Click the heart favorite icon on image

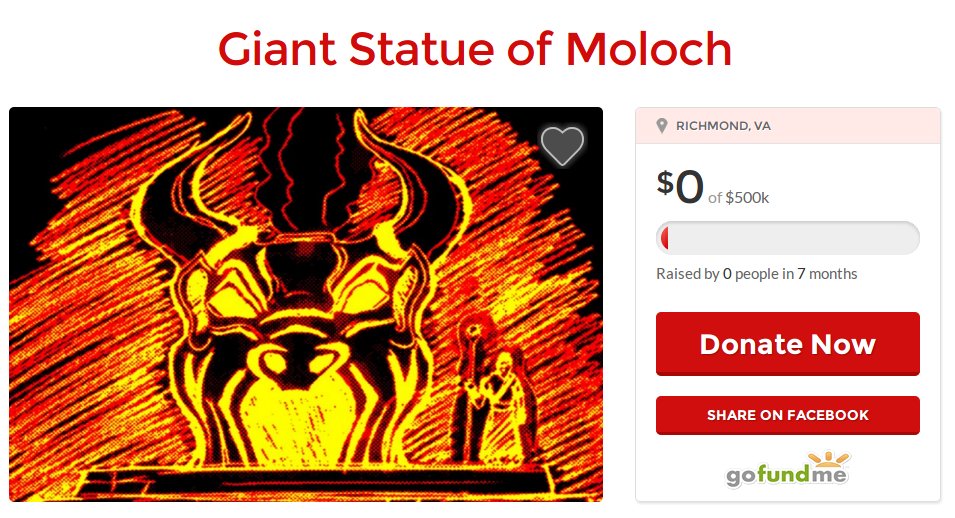(x=562, y=146)
